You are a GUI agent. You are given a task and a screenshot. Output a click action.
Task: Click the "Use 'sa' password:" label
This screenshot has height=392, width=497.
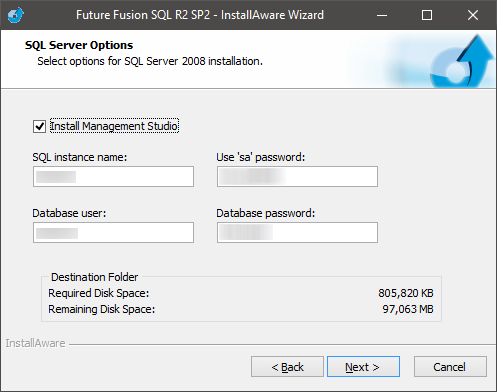(261, 157)
